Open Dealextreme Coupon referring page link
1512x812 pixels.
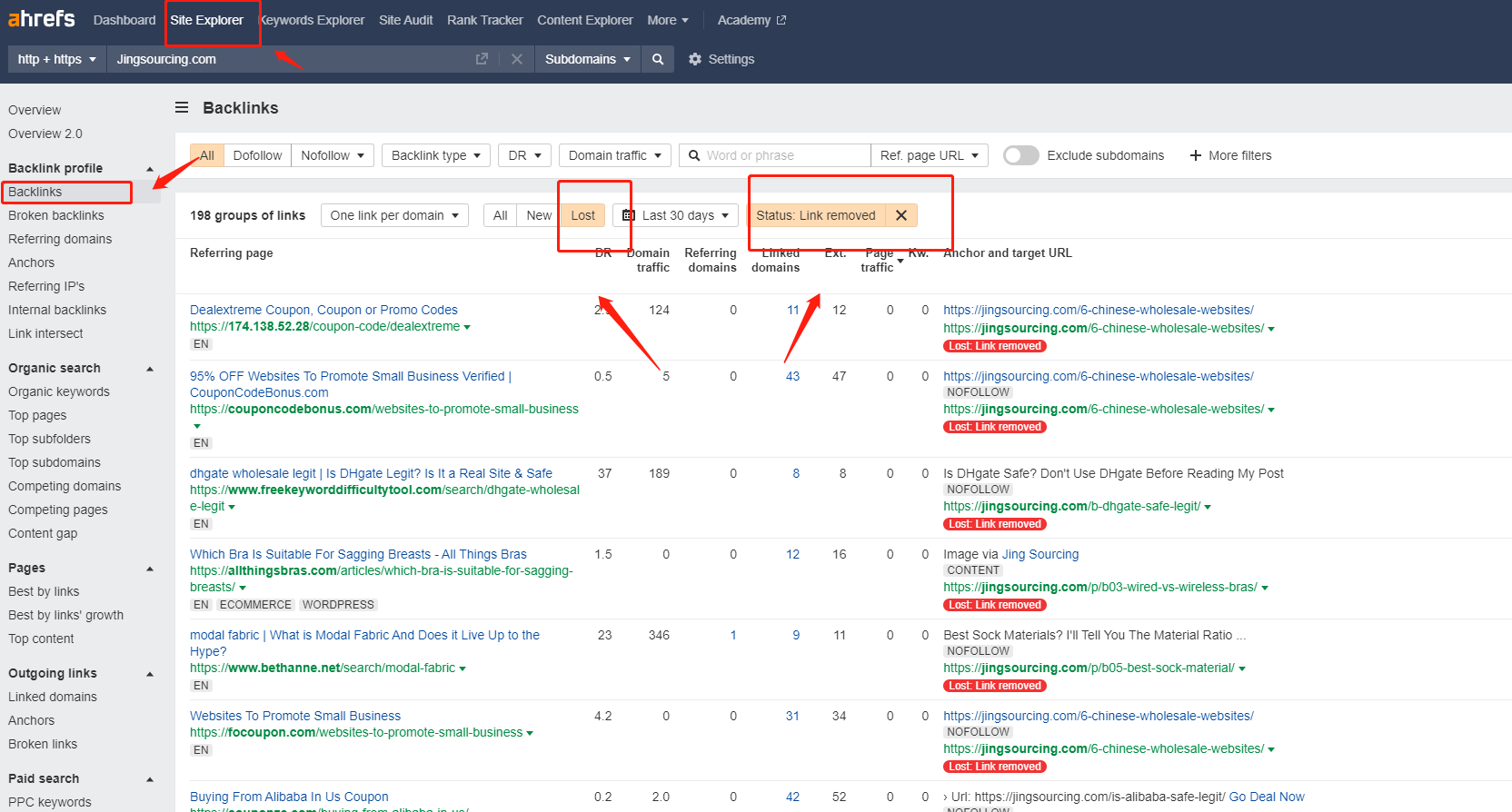323,310
